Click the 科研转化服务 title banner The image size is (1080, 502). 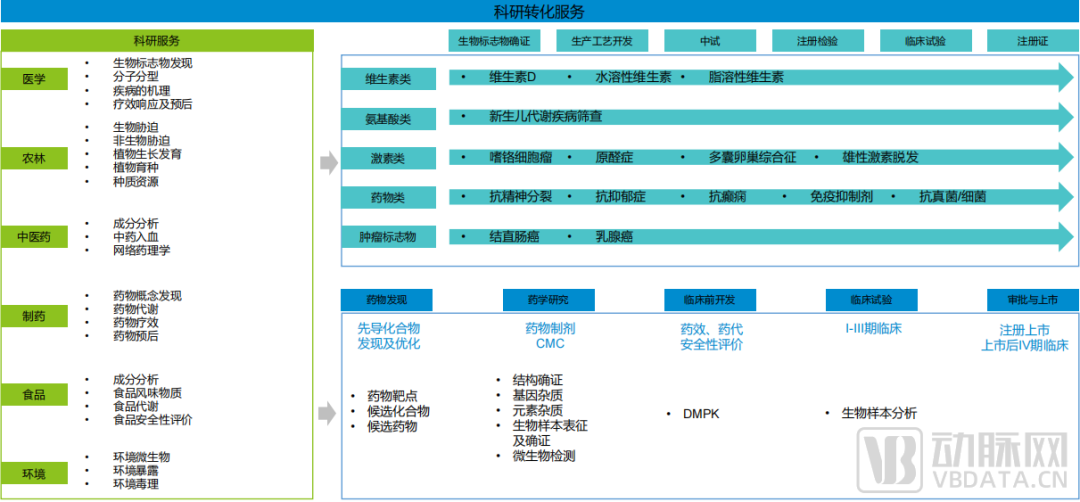click(540, 11)
